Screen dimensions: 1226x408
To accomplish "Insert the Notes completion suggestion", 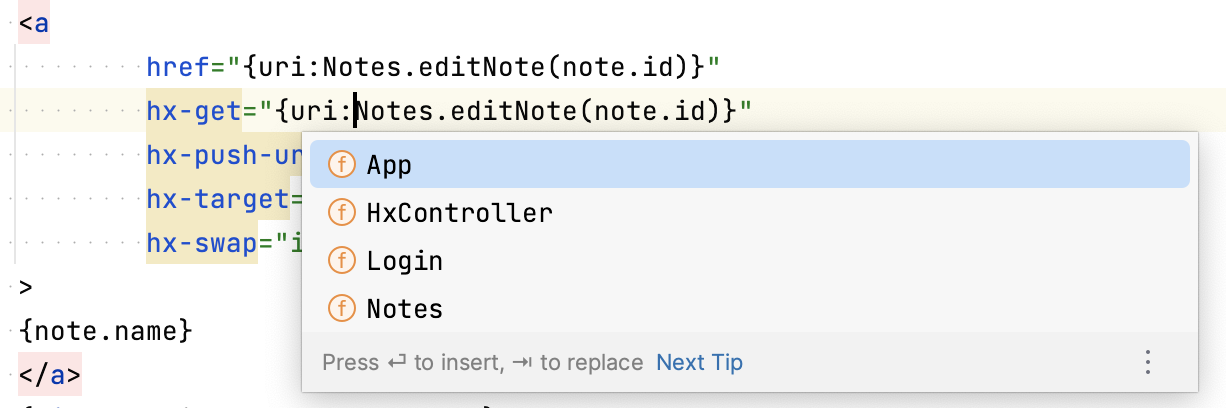I will 749,309.
